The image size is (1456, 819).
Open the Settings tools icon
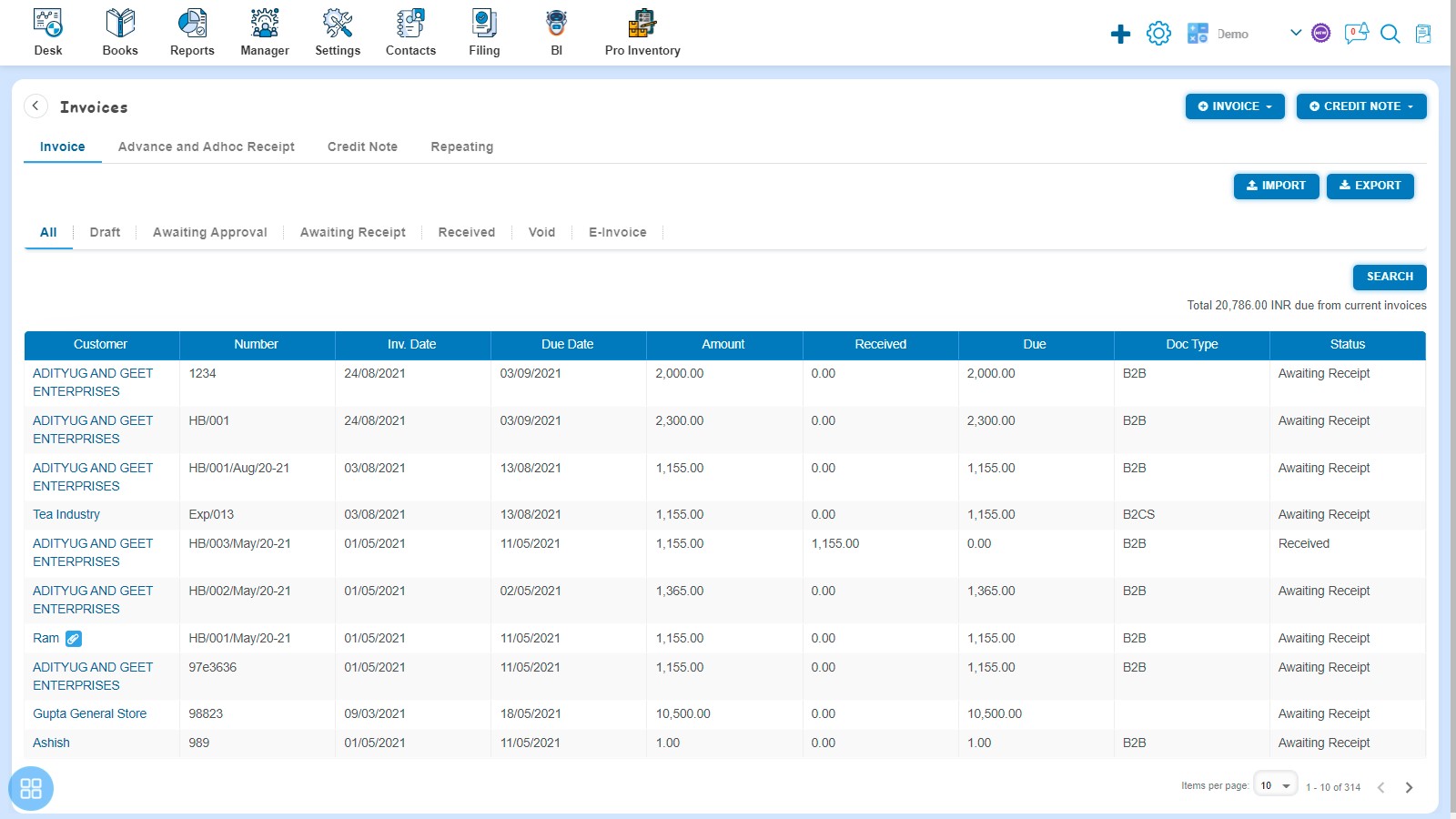[x=338, y=23]
